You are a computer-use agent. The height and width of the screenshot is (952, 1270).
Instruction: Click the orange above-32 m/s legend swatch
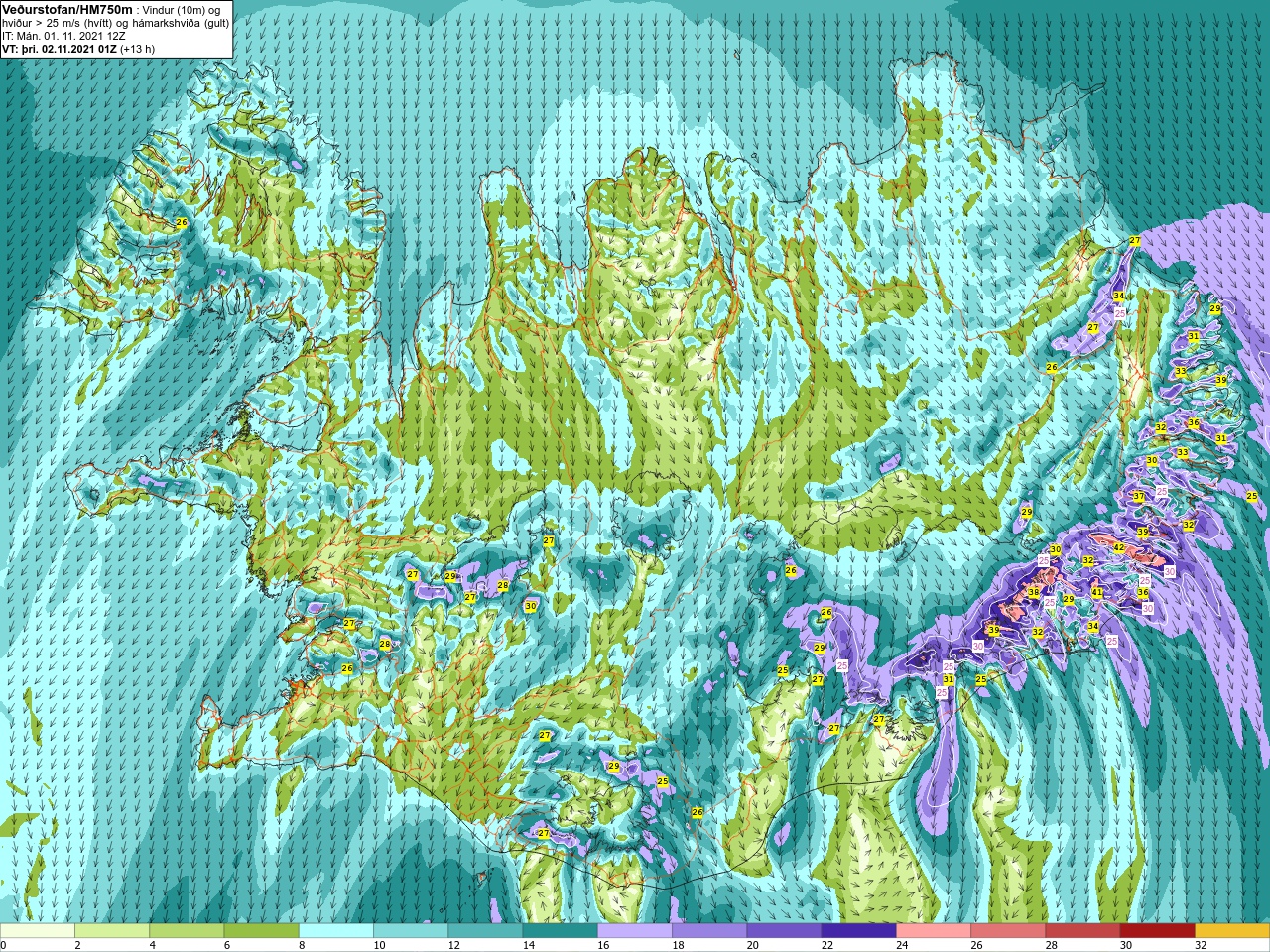[x=1232, y=931]
